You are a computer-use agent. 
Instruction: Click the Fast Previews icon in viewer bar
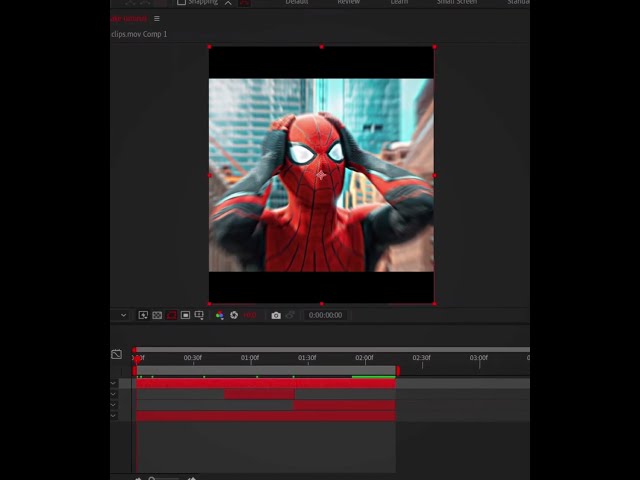click(143, 315)
